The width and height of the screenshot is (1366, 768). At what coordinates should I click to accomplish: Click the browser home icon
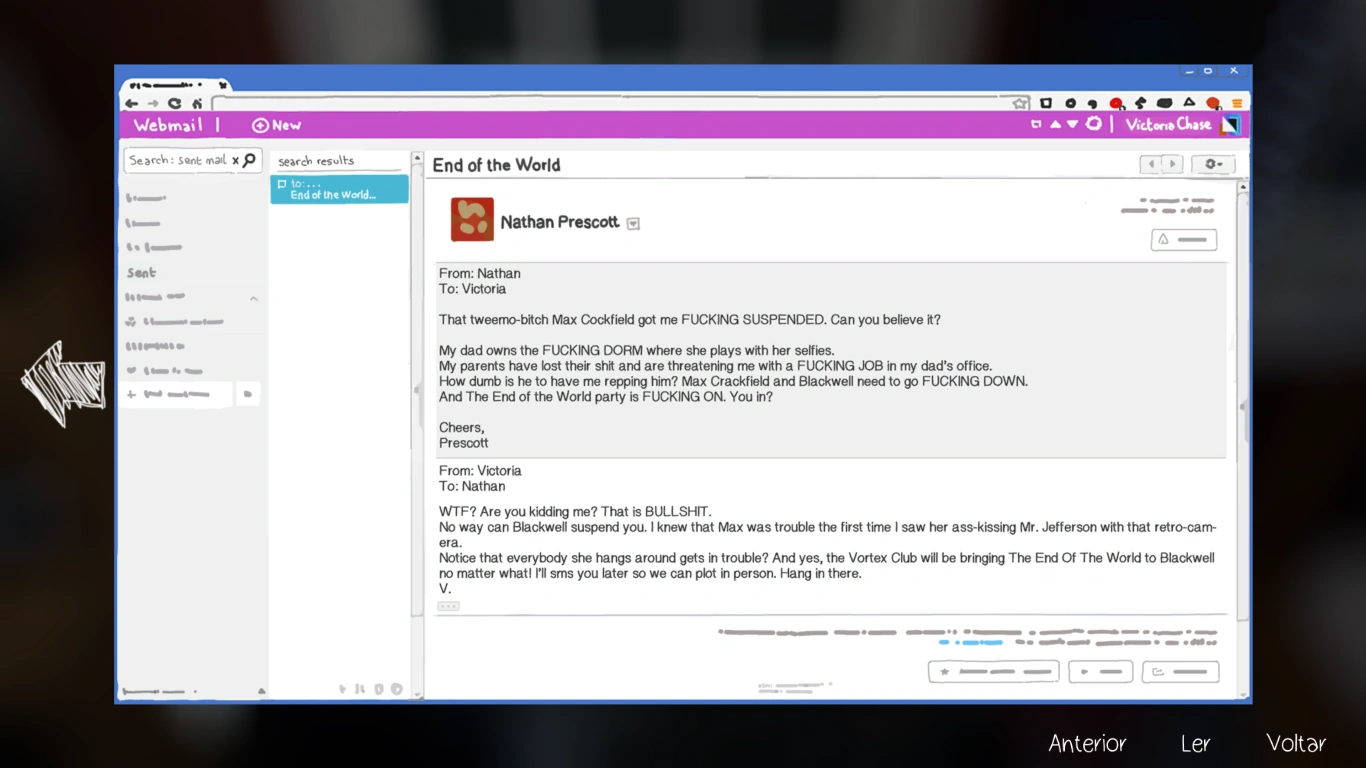tap(197, 103)
